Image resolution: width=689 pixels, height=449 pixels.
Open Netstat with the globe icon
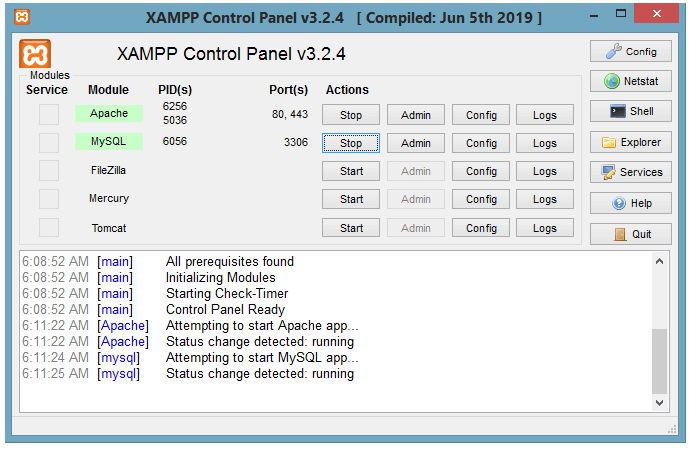(x=631, y=81)
